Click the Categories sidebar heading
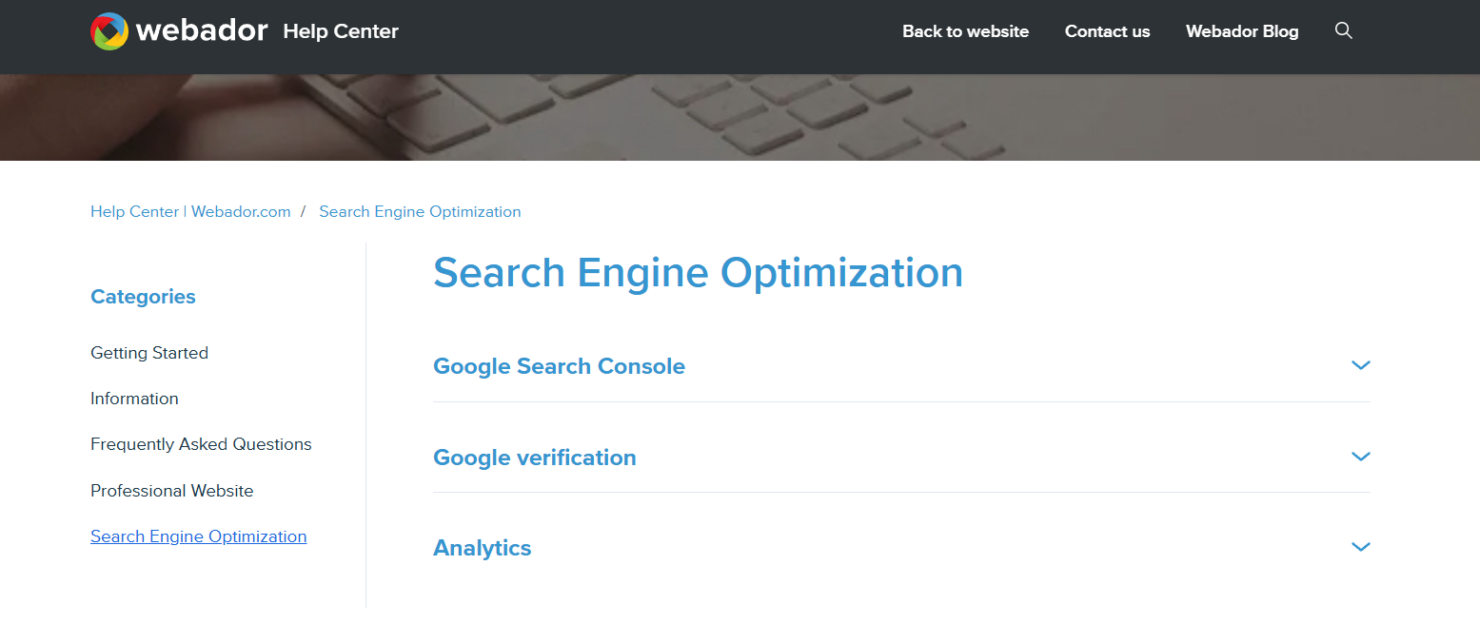 point(143,296)
